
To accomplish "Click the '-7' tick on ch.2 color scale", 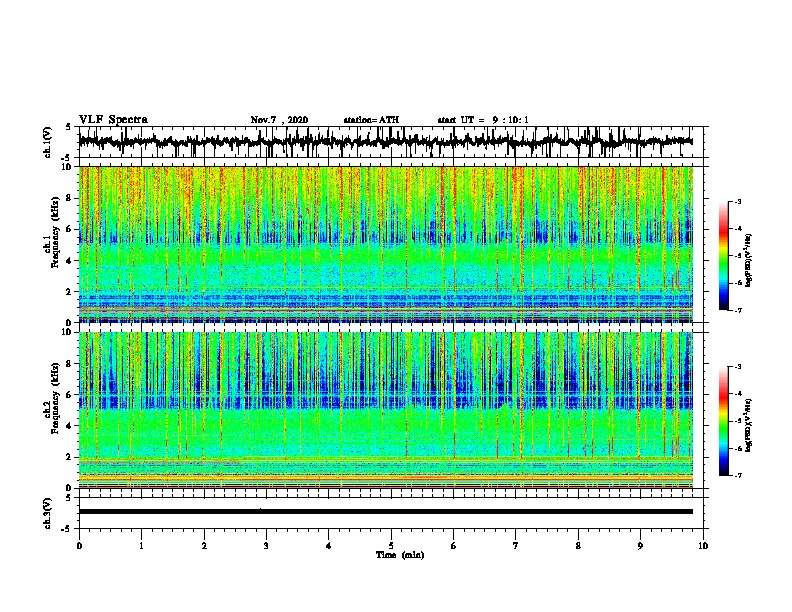I will pos(737,475).
